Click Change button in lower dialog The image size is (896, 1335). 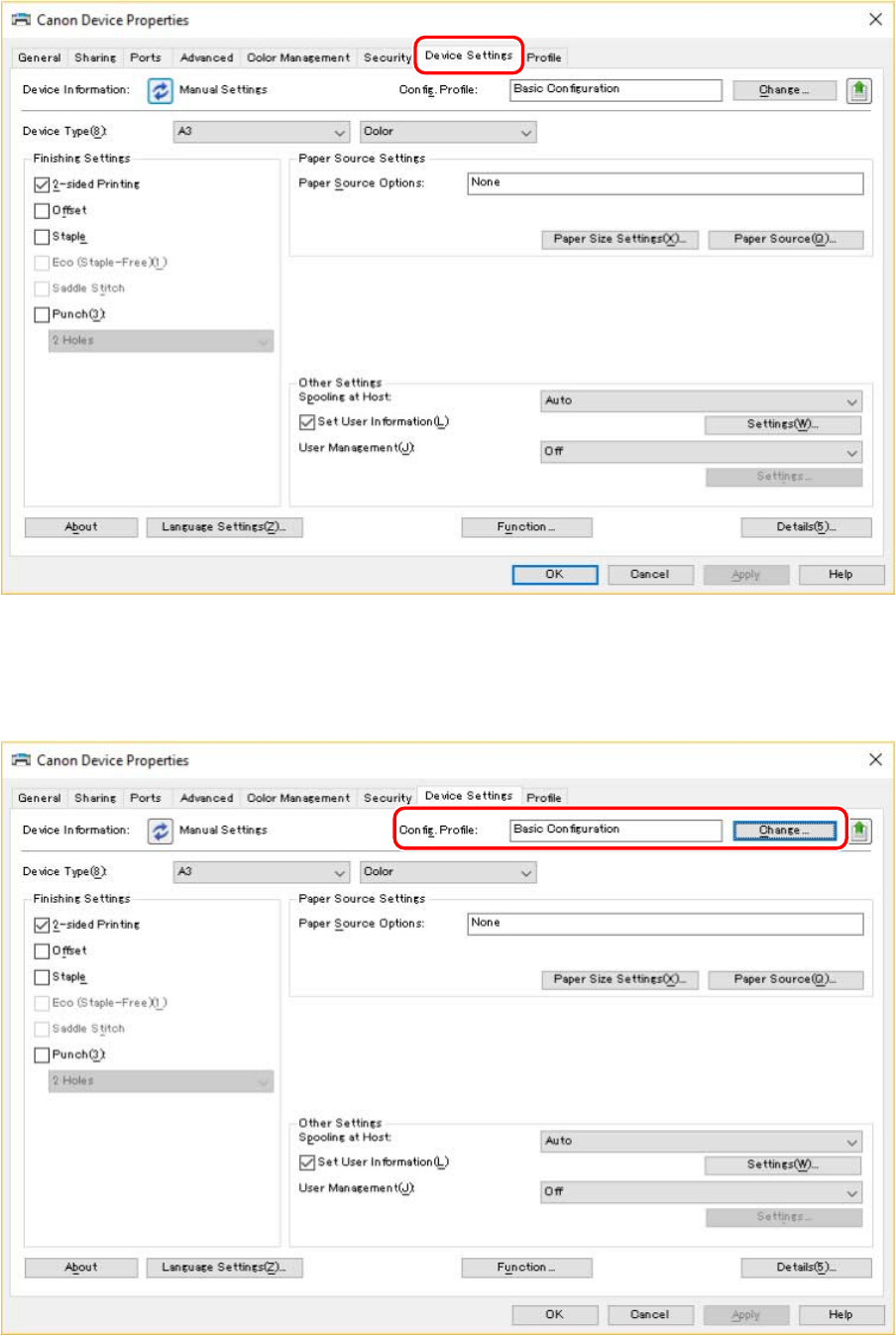click(784, 831)
